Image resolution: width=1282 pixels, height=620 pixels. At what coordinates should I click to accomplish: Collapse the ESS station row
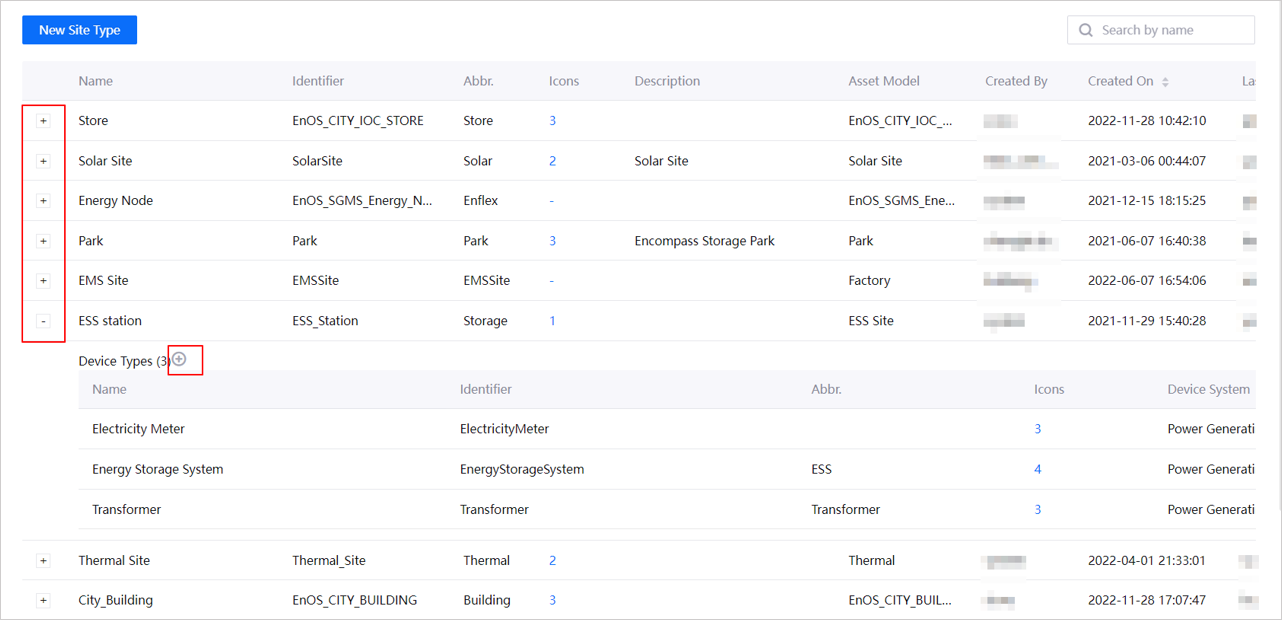43,321
